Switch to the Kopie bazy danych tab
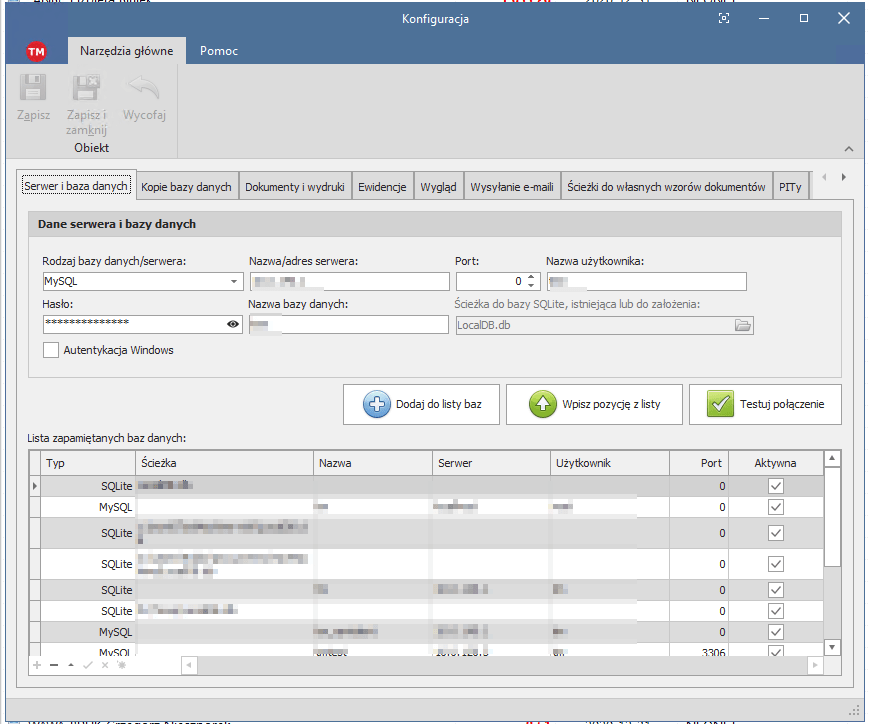Screen dimensions: 869x724 [x=187, y=187]
